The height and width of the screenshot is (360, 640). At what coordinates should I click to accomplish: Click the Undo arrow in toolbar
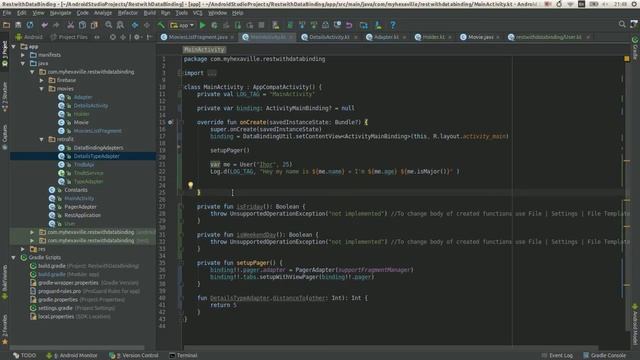(x=44, y=25)
